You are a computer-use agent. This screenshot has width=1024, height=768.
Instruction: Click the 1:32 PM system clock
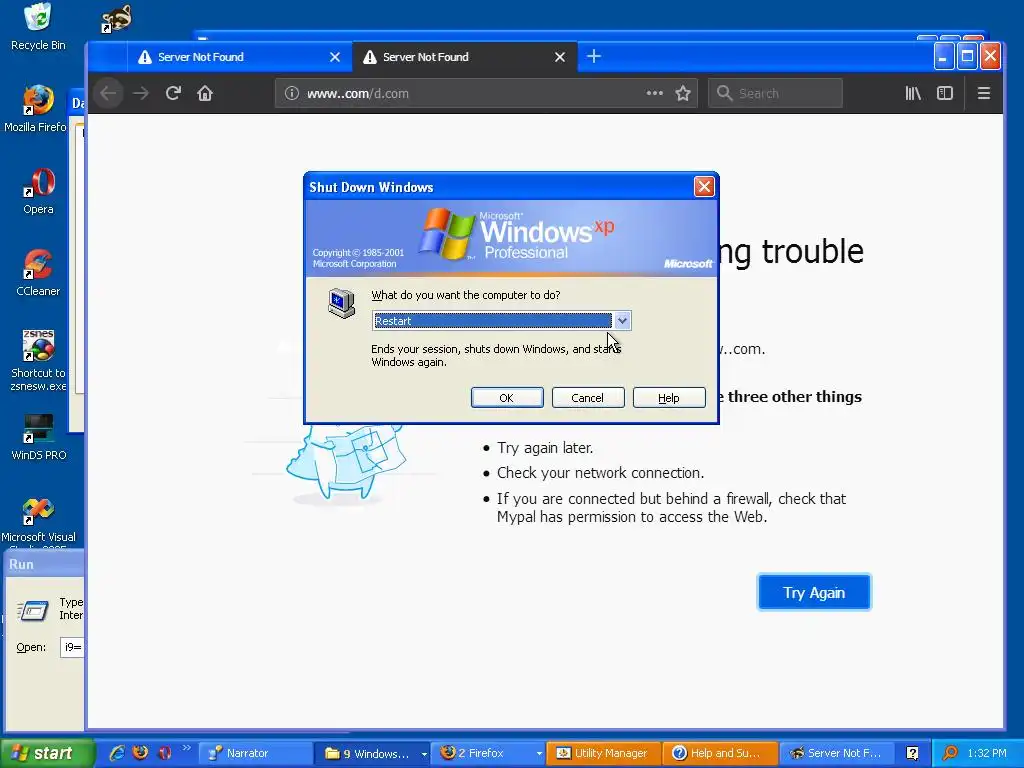987,753
